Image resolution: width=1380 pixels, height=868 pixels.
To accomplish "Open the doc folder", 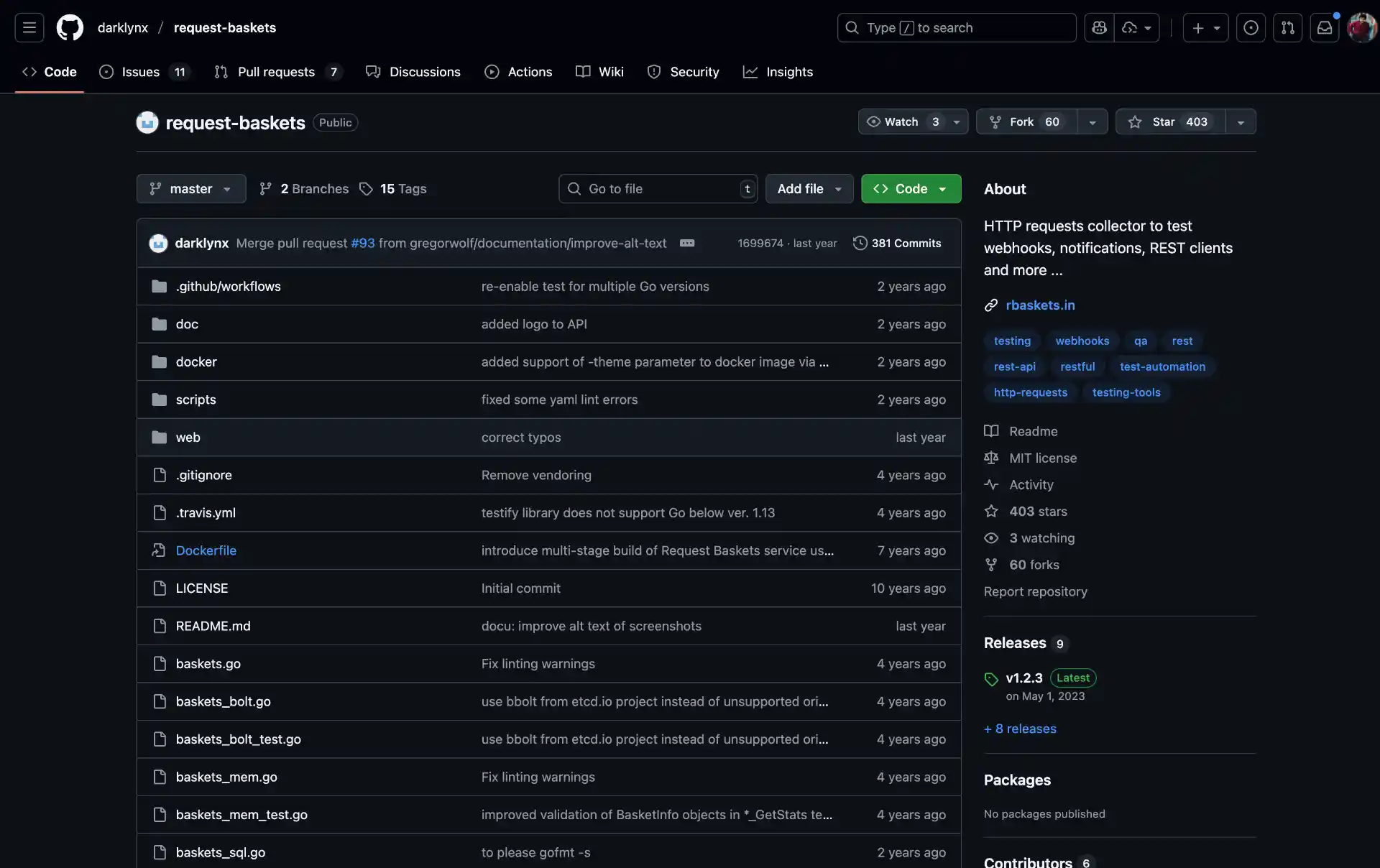I will pos(187,324).
